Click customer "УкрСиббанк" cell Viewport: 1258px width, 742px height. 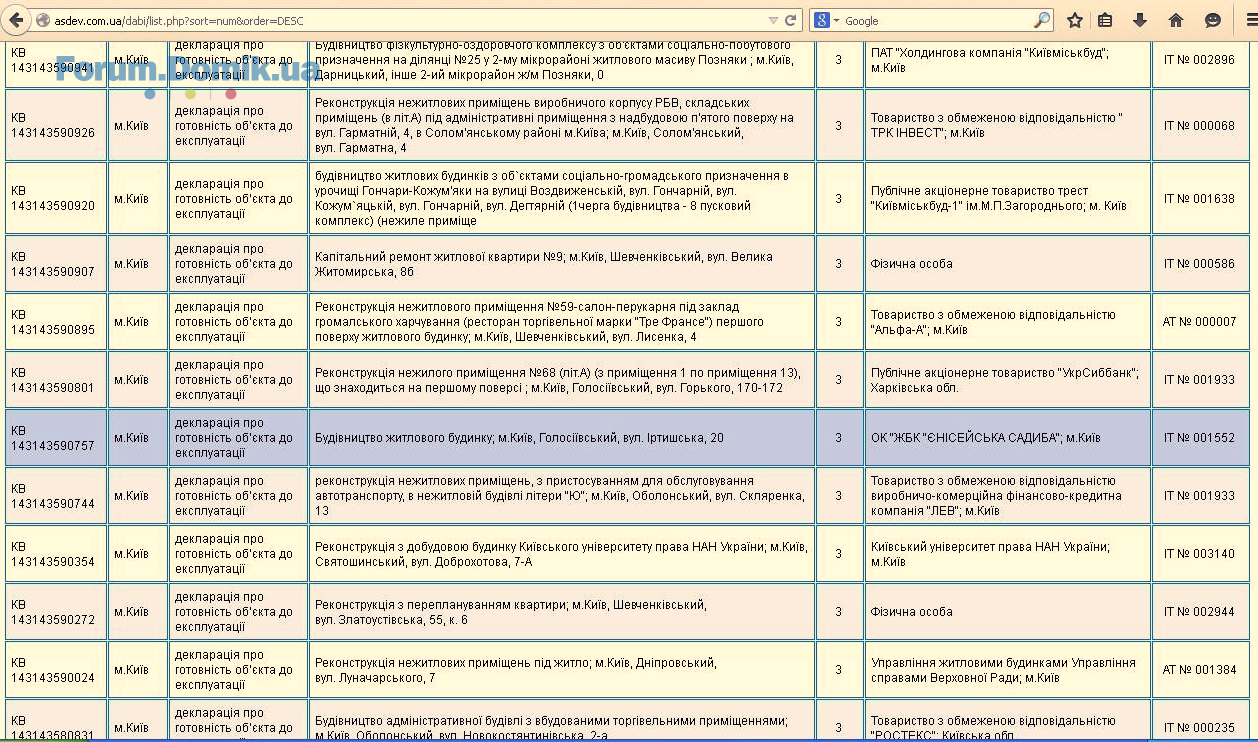[x=1007, y=380]
